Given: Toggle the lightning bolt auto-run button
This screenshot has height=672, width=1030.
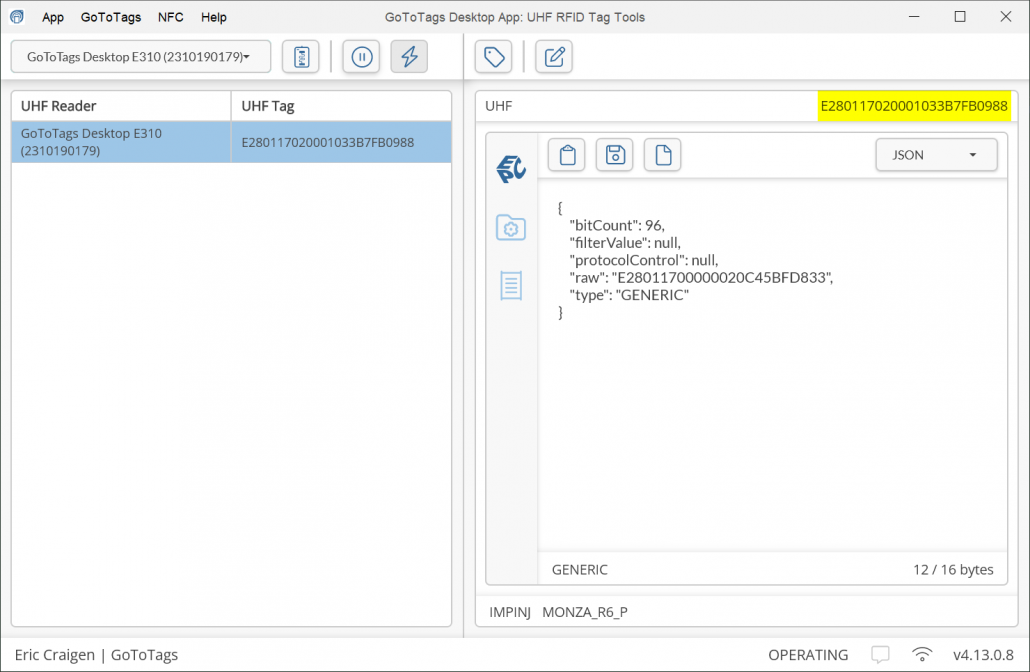Looking at the screenshot, I should [409, 57].
